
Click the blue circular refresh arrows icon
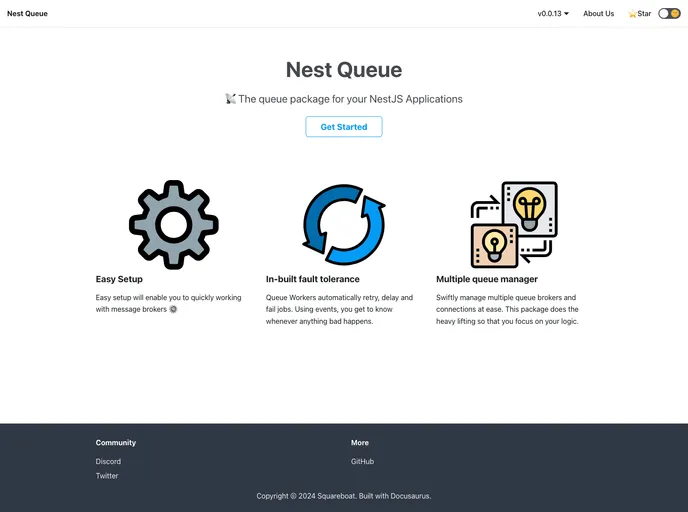(344, 224)
